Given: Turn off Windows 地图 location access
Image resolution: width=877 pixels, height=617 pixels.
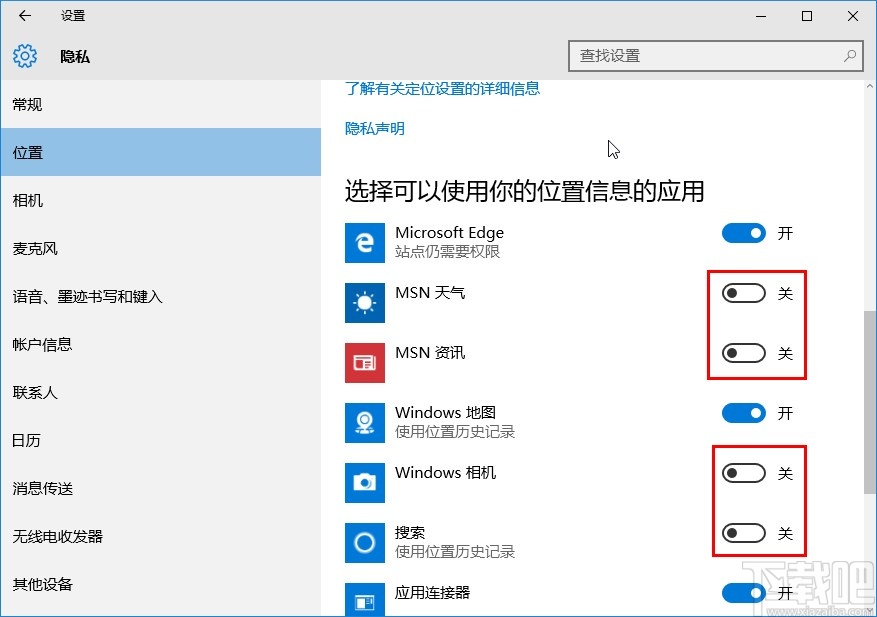Looking at the screenshot, I should (743, 412).
